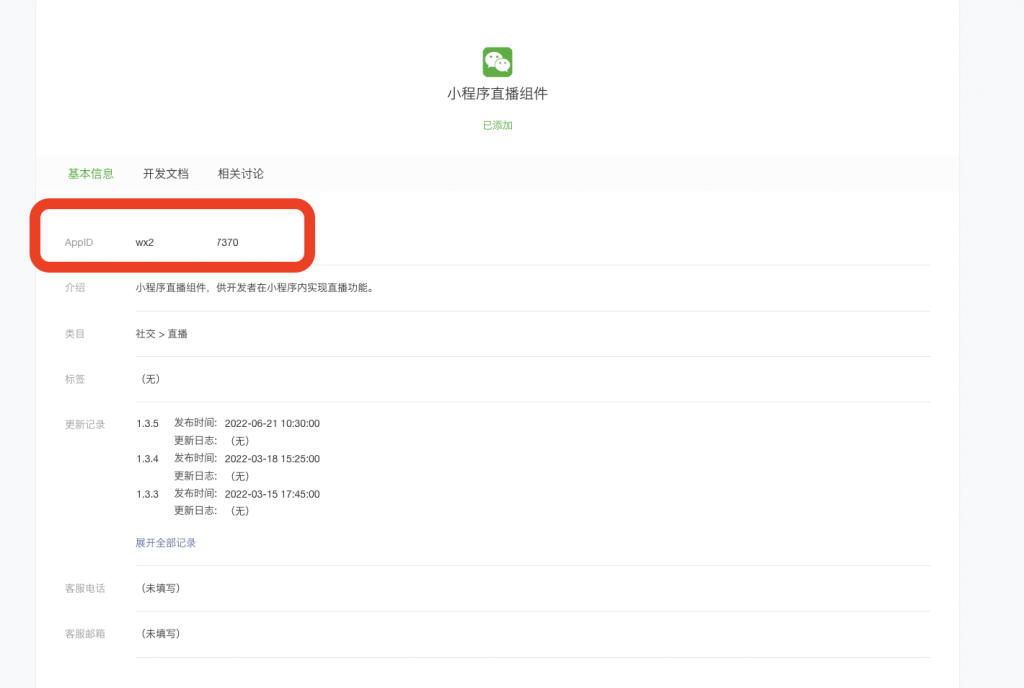Click the 更新记录 section label

point(85,423)
